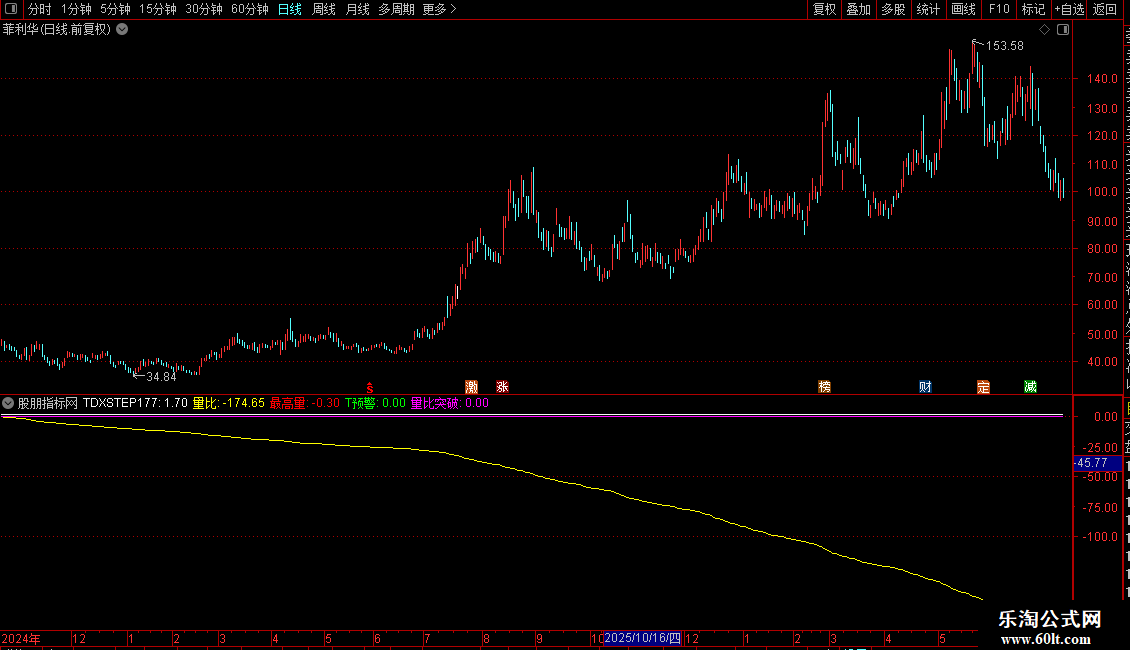Activate the 画线 drawing tool
Image resolution: width=1130 pixels, height=650 pixels.
964,9
